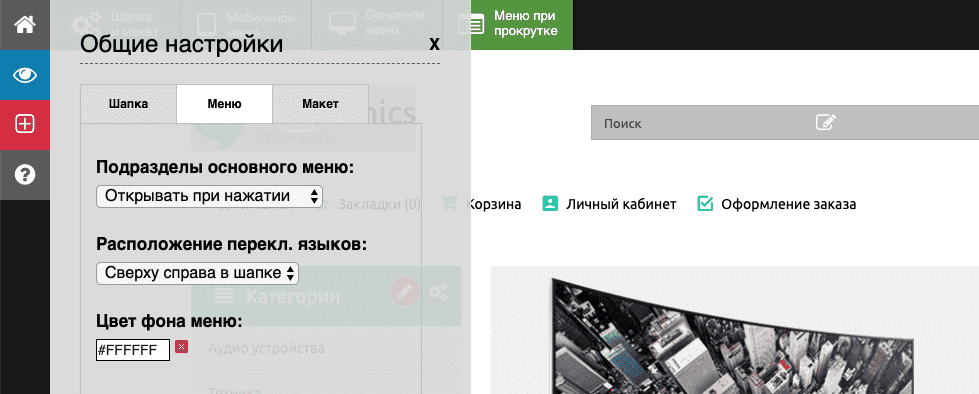Select the Основное меню toolbar item
The width and height of the screenshot is (979, 394).
point(376,24)
